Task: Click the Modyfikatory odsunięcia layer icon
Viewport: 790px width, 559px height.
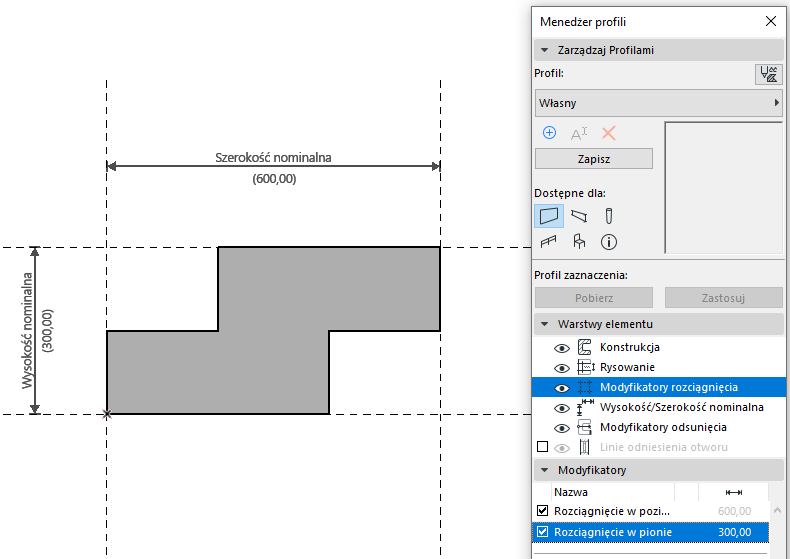Action: pyautogui.click(x=584, y=427)
